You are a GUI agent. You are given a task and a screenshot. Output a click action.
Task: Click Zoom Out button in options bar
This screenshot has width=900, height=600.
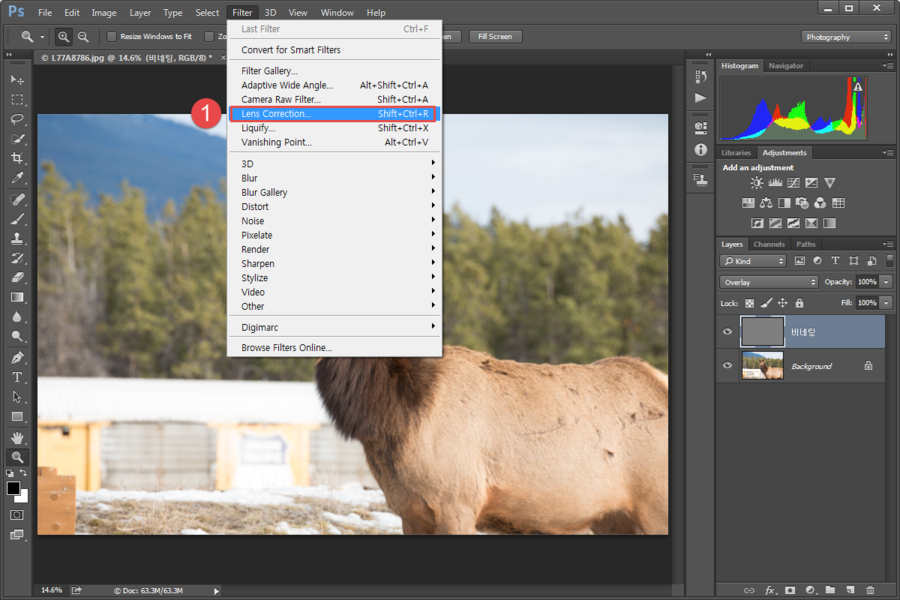83,37
